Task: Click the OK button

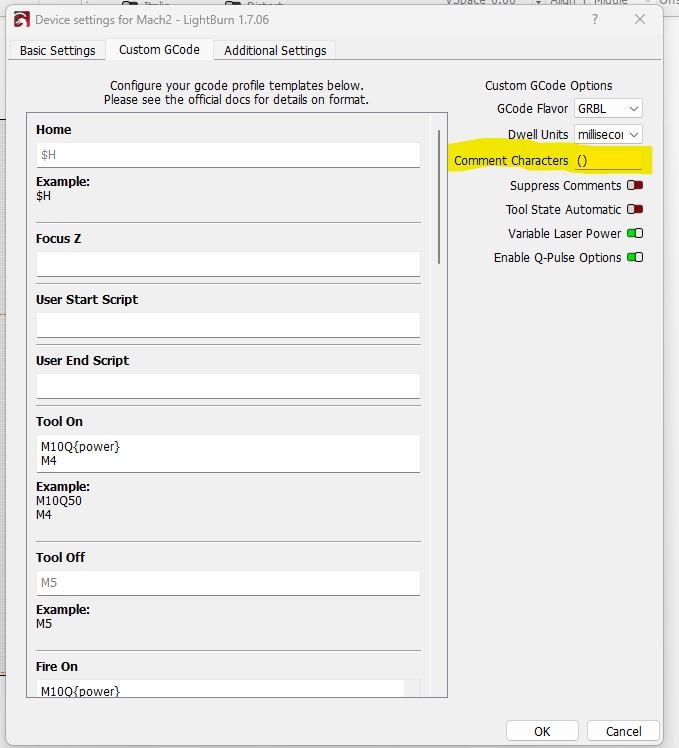Action: coord(542,731)
